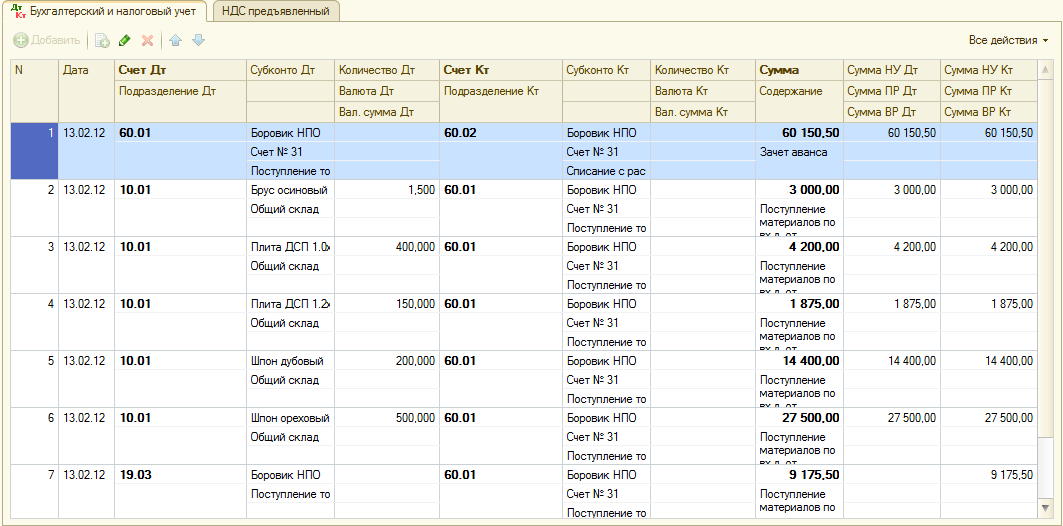Screen dimensions: 1063x526
Task: Click the Подразделение Дт header cell
Action: (x=180, y=92)
